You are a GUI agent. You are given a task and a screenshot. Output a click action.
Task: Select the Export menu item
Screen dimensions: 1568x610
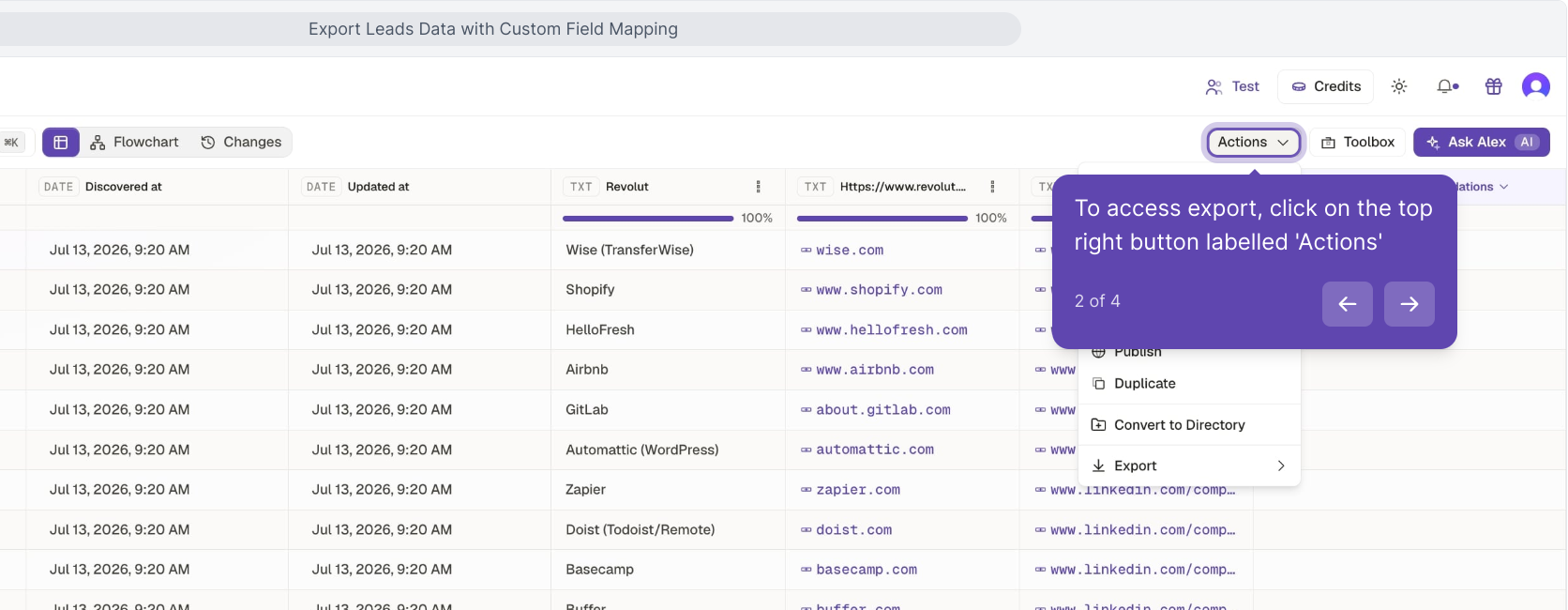[x=1189, y=465]
